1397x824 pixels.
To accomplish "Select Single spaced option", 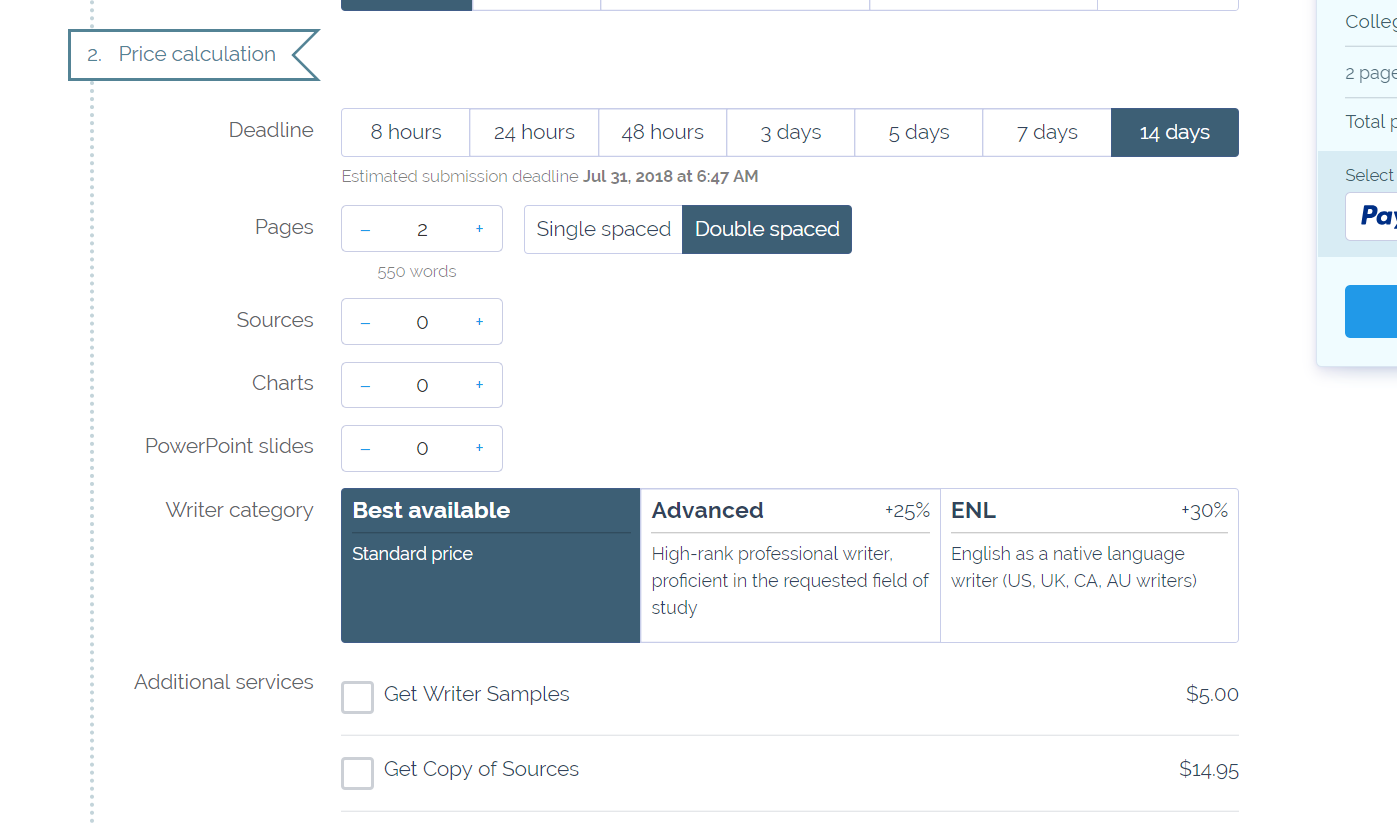I will click(x=603, y=229).
